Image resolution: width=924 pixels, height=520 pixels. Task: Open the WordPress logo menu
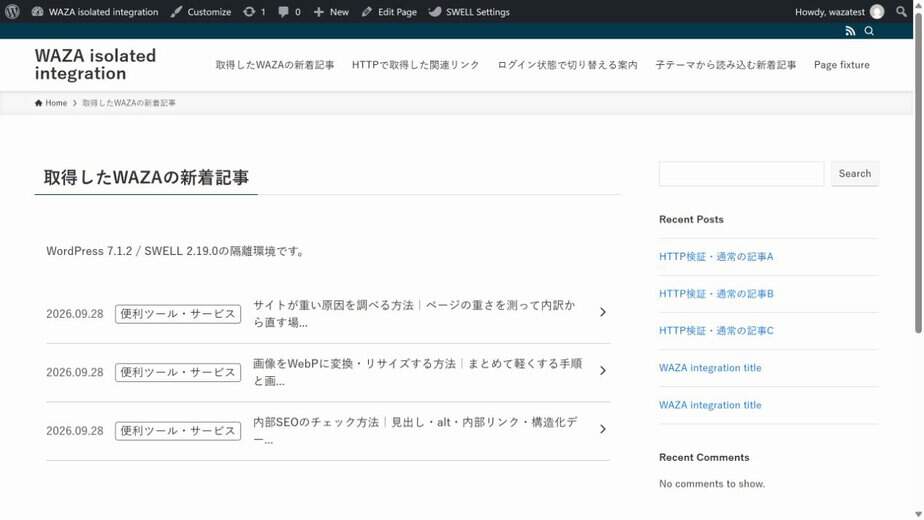pos(12,11)
